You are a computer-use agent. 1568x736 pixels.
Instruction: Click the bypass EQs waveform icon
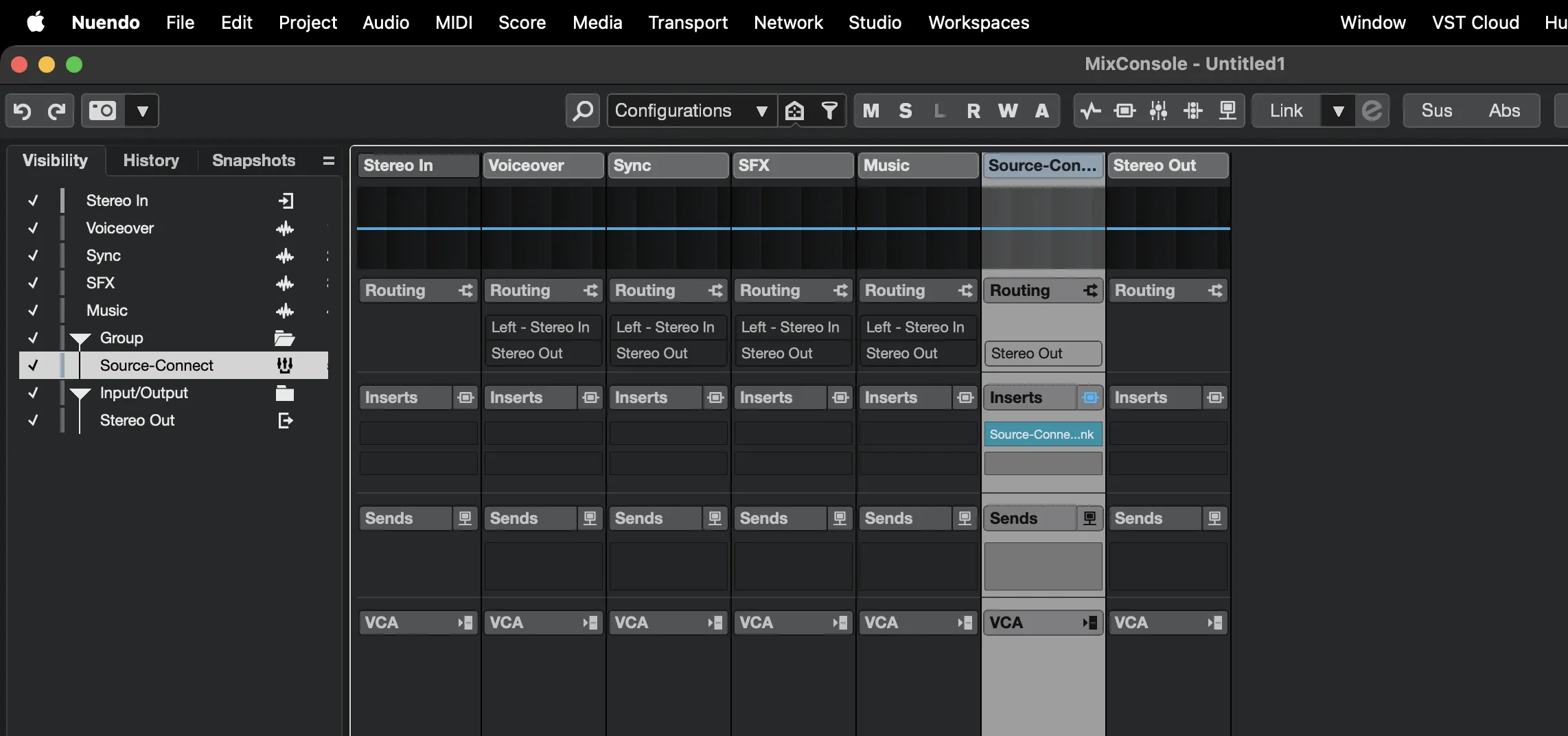point(1091,111)
